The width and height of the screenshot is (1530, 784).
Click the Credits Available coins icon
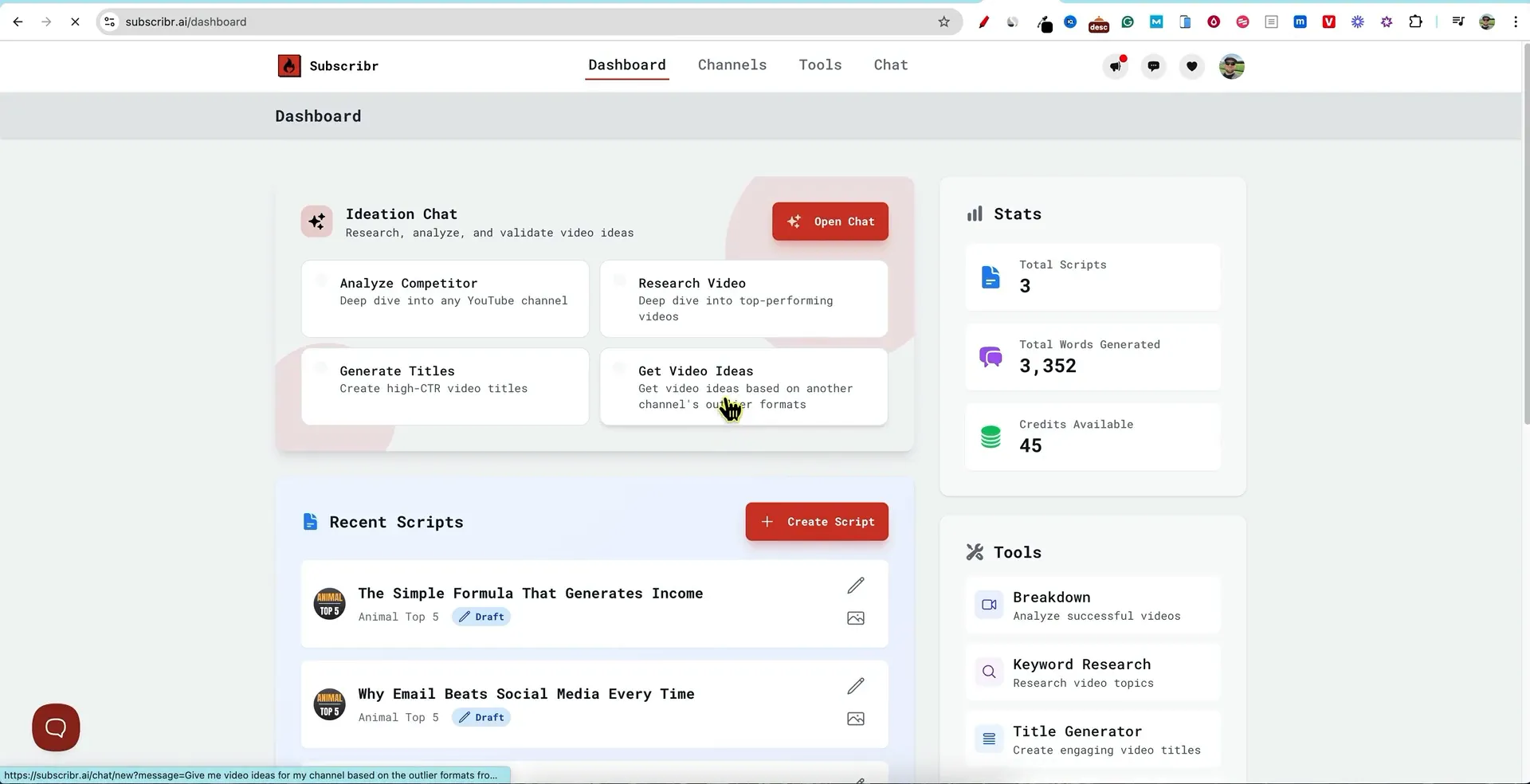pos(991,437)
